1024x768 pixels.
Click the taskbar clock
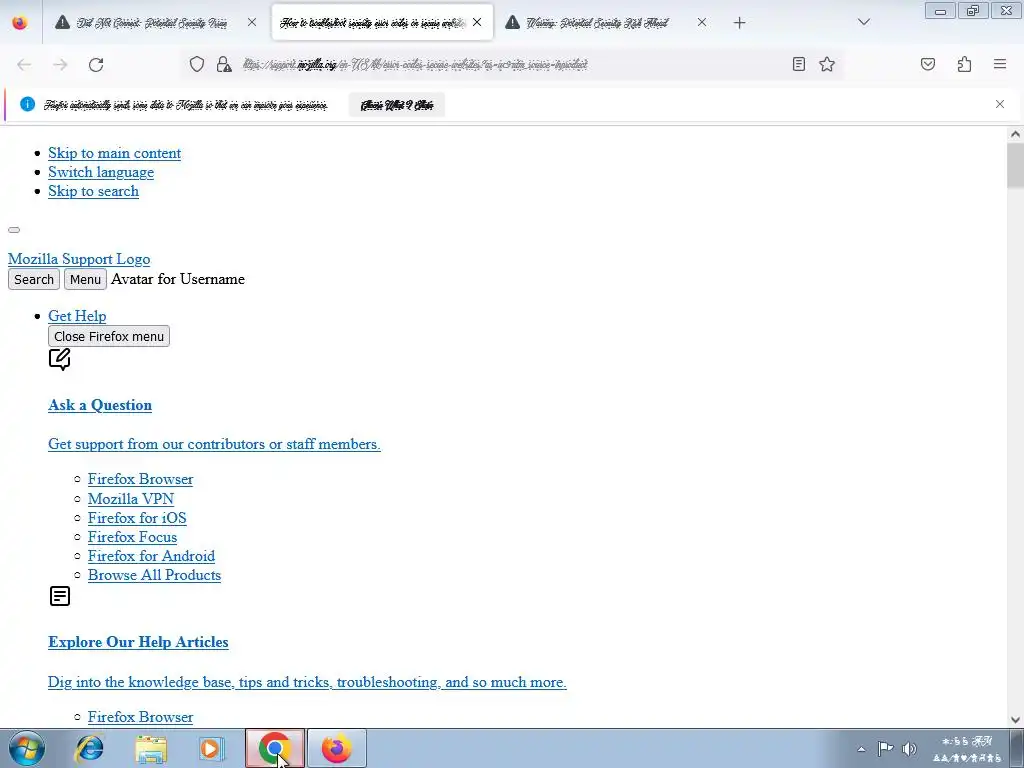pos(967,749)
